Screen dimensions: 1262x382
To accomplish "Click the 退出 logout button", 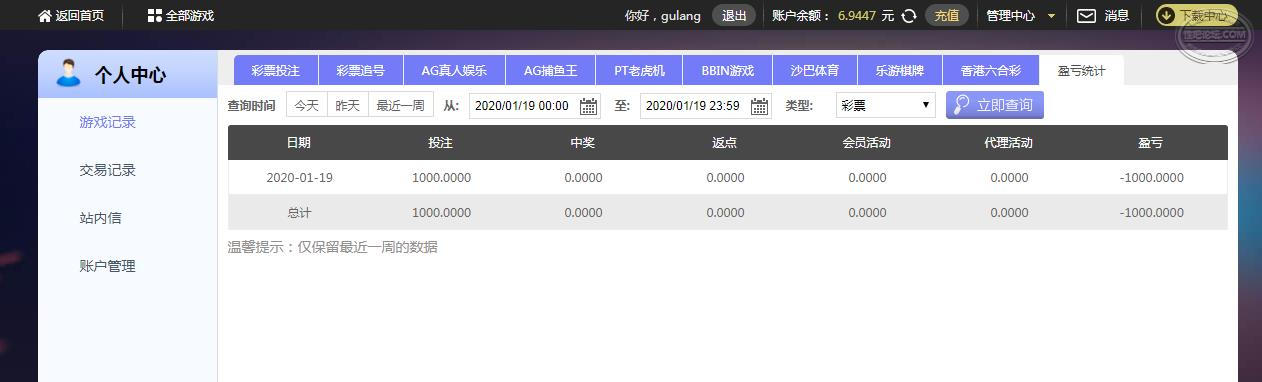I will point(734,16).
